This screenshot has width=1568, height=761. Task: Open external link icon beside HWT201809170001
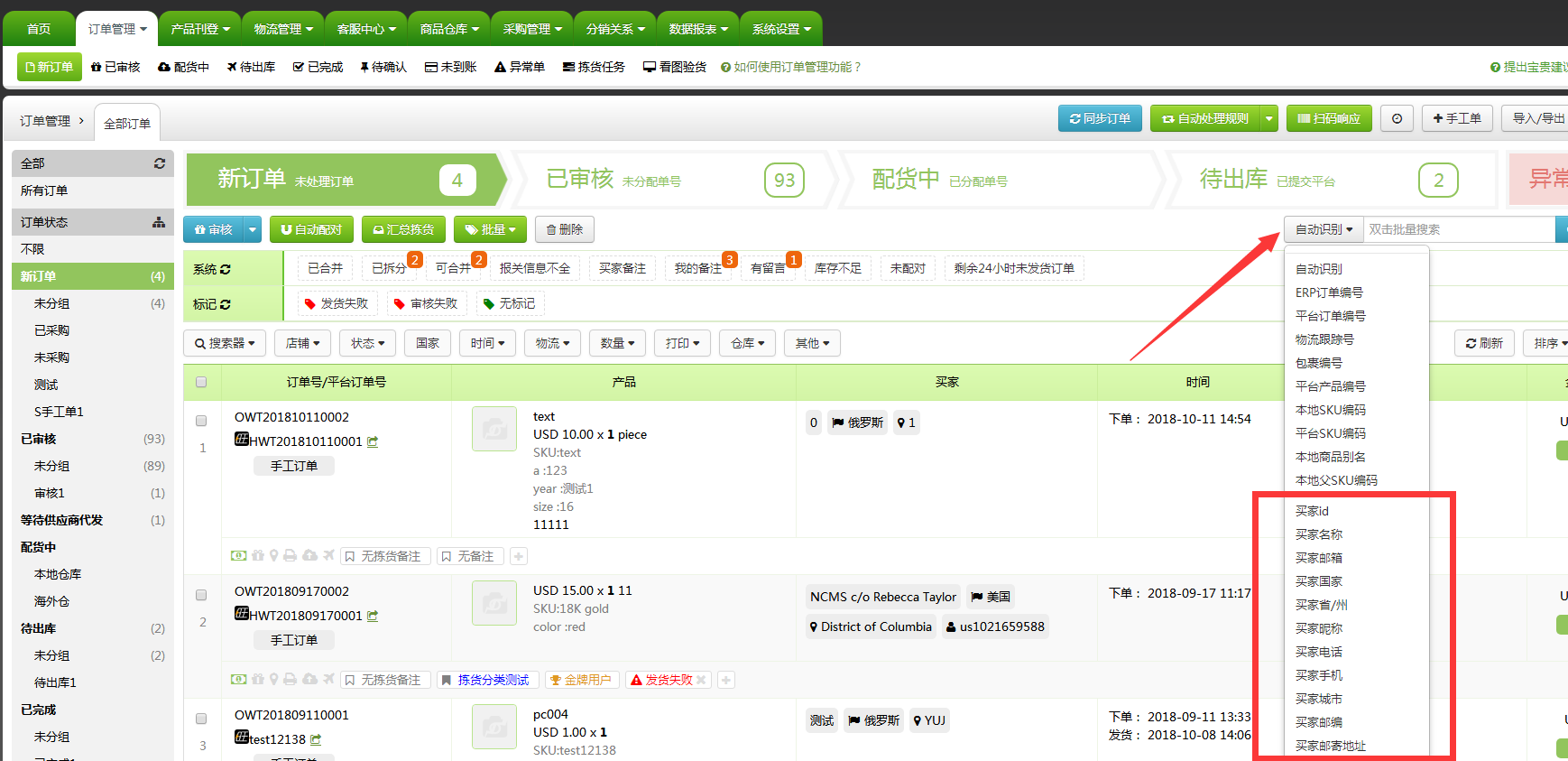coord(373,616)
